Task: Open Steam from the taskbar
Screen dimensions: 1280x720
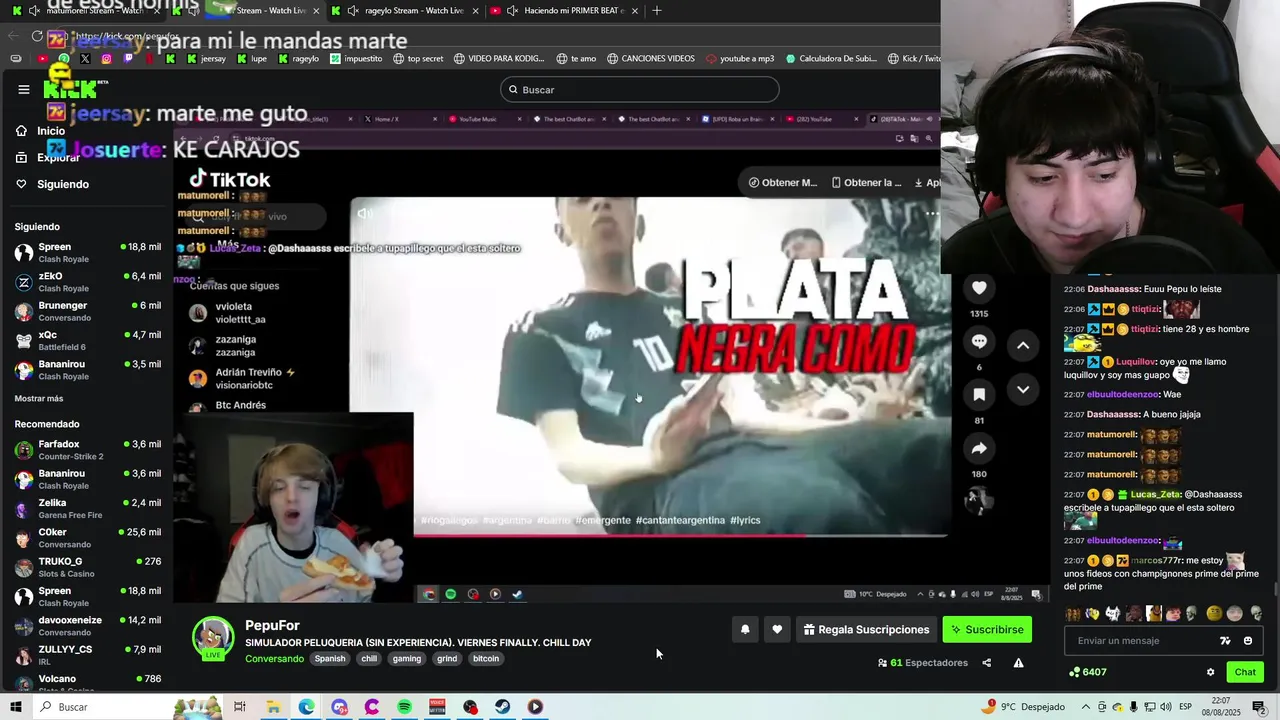Action: (502, 707)
